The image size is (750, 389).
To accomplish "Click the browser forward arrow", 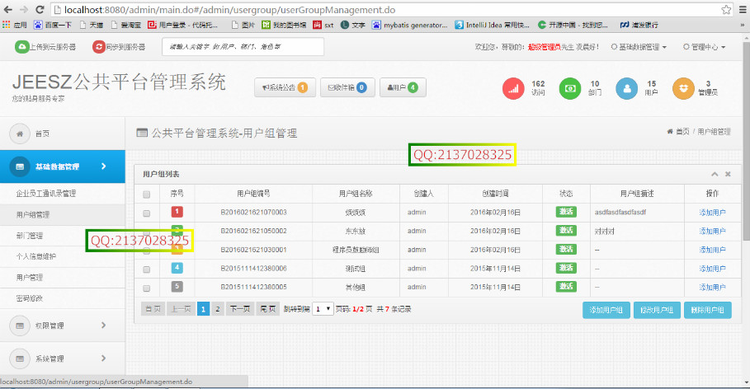I will point(23,10).
